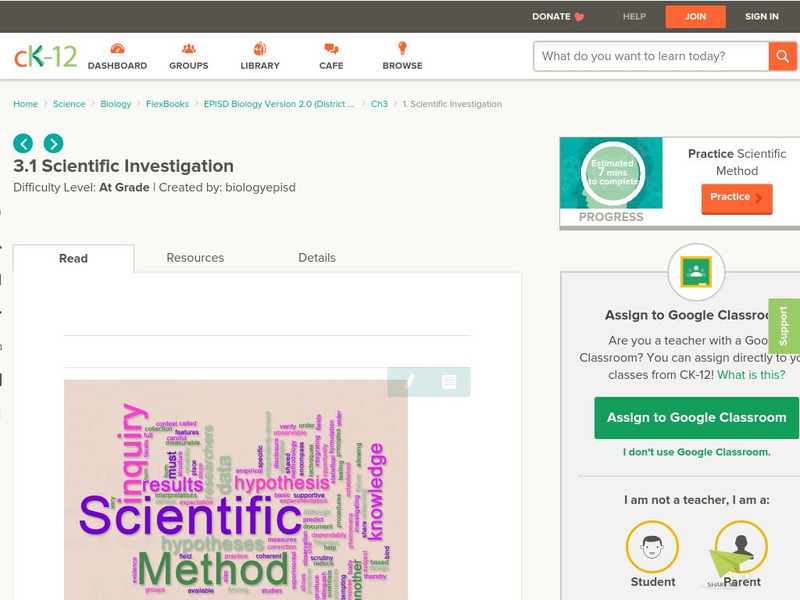Open the Dashboard icon in navigation
The image size is (800, 600).
(x=117, y=49)
